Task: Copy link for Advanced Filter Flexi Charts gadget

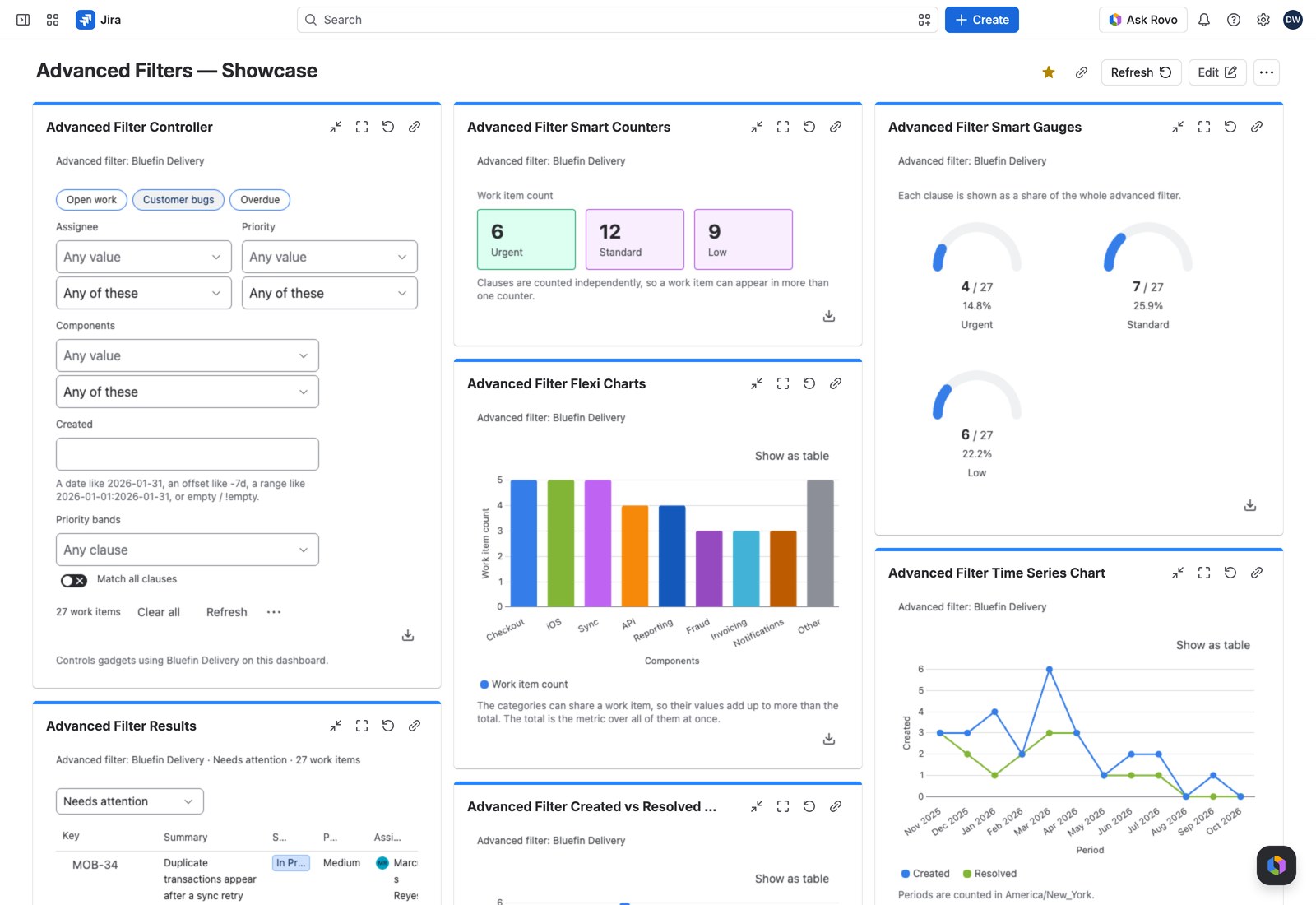Action: tap(836, 383)
